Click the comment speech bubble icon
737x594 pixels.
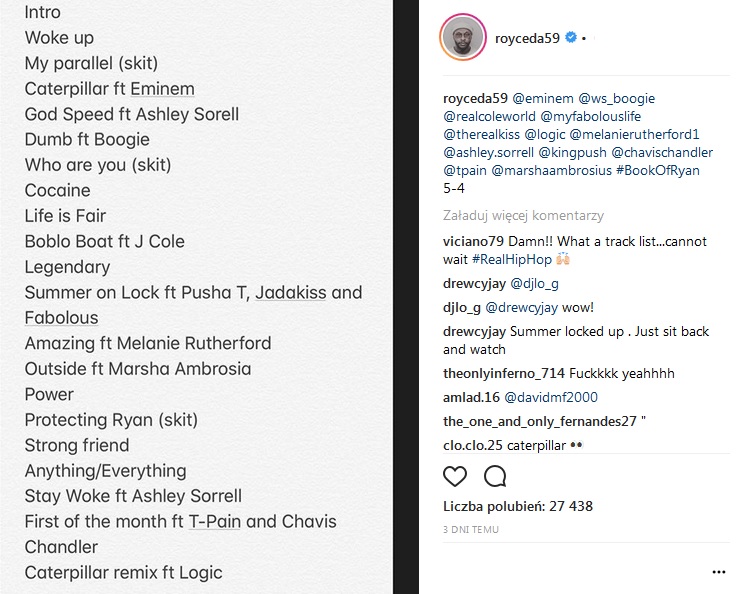coord(495,476)
